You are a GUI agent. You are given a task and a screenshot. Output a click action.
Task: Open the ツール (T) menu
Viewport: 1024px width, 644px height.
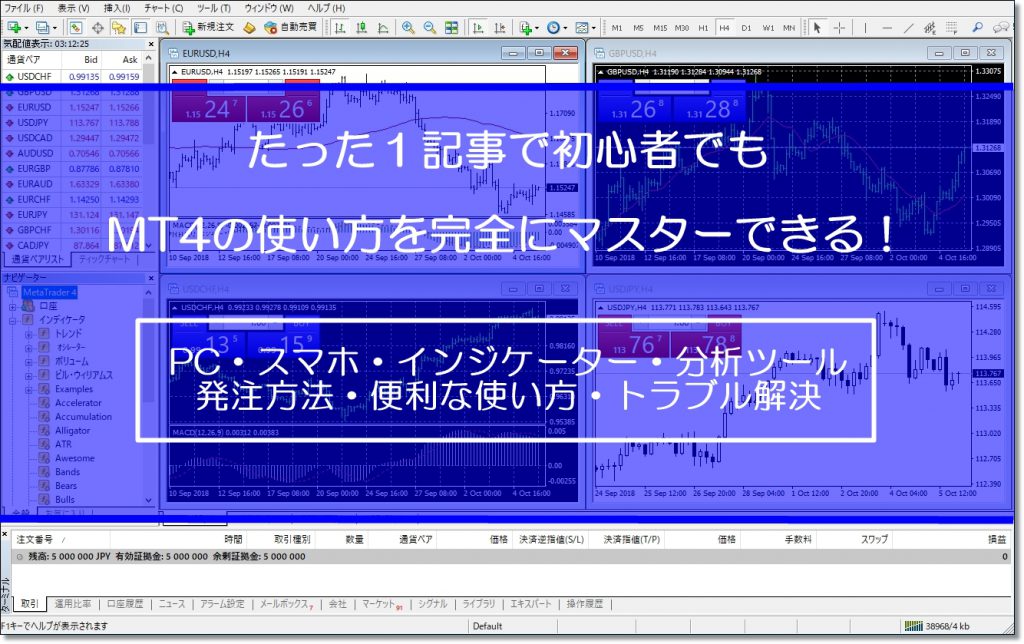tap(214, 8)
